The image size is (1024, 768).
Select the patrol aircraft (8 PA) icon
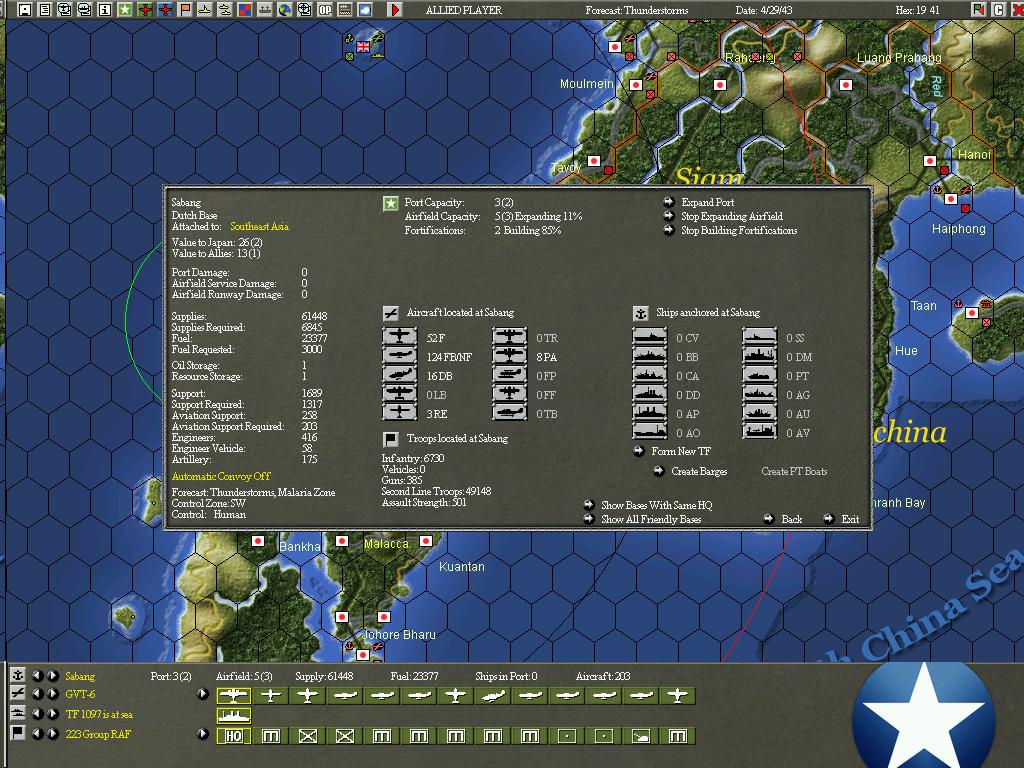pos(509,356)
